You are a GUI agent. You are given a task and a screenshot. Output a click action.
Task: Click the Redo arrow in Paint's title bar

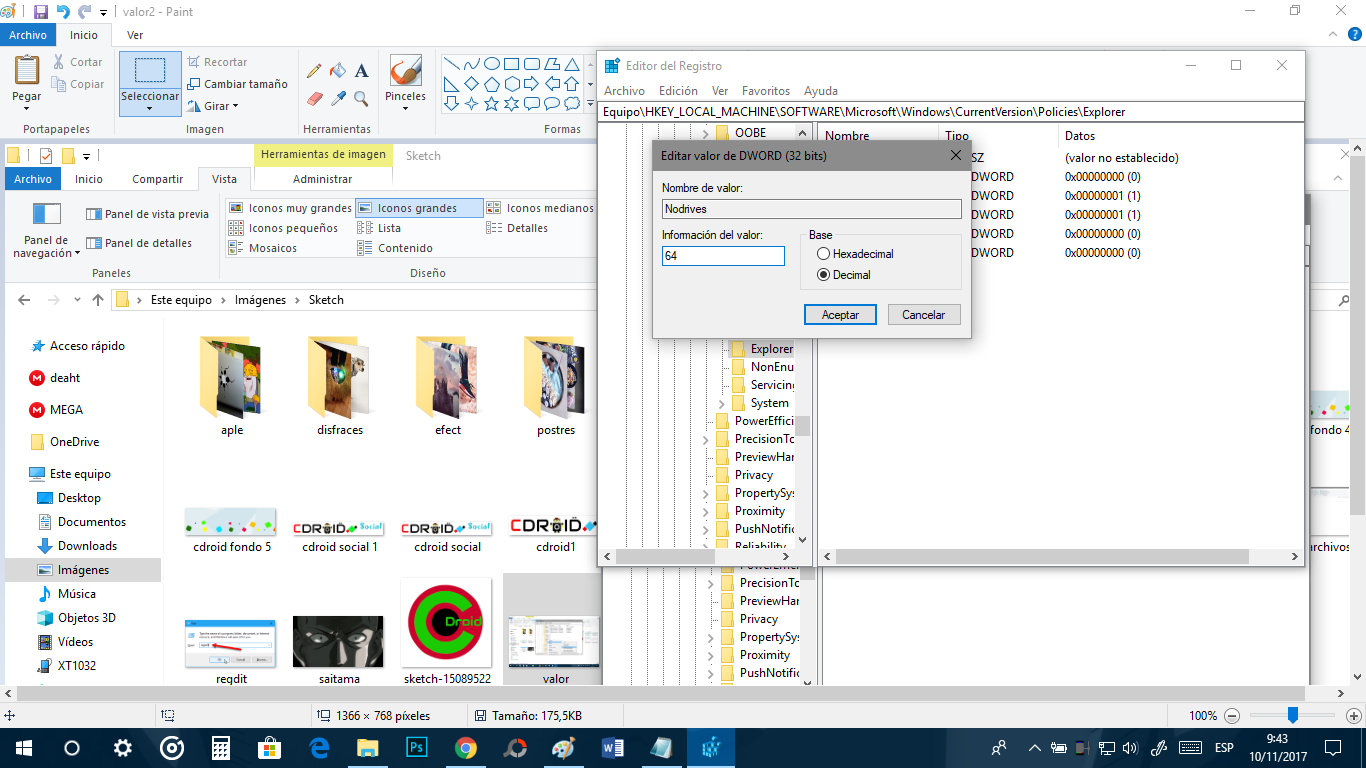click(85, 12)
